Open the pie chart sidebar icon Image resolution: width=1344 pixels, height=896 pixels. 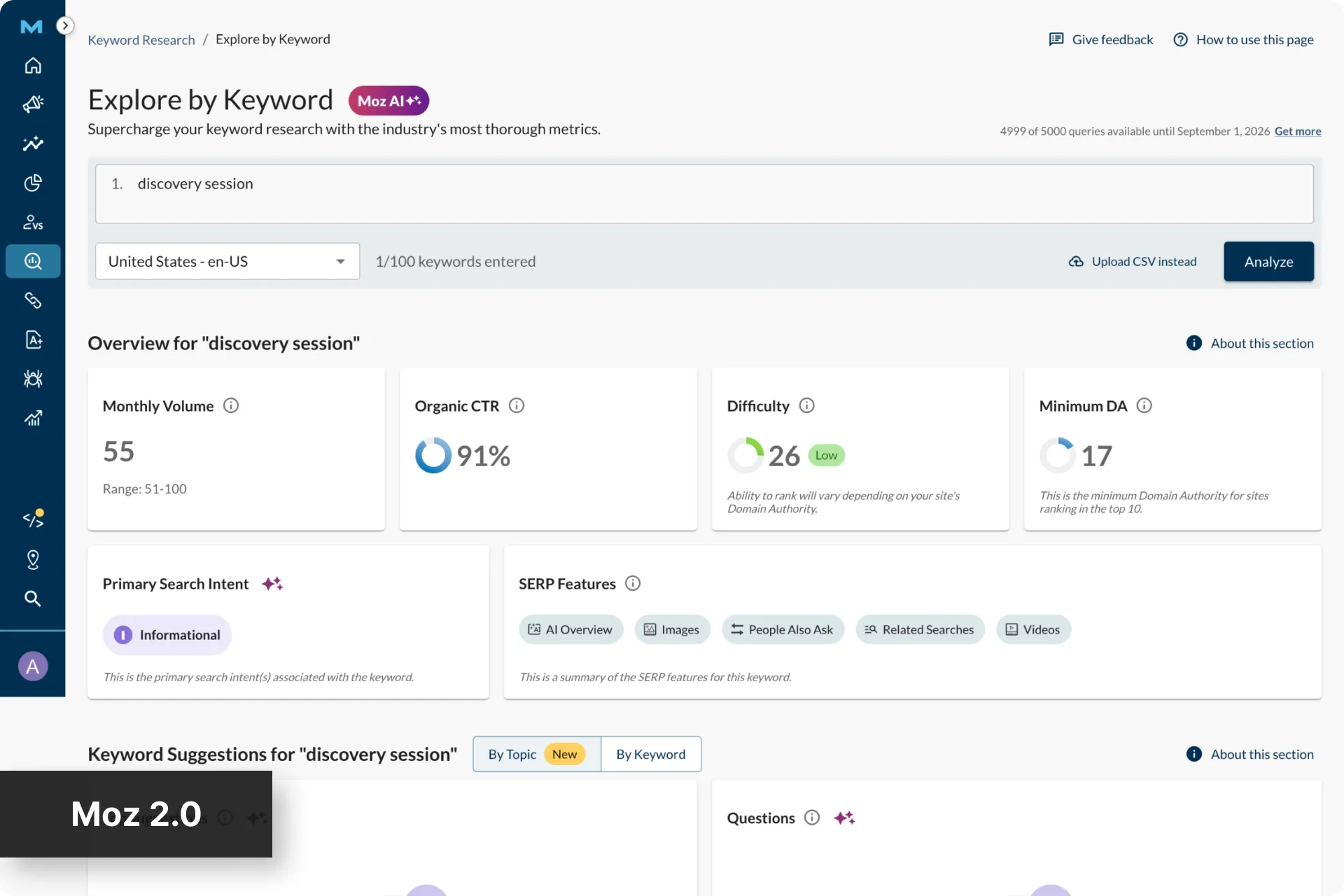[x=33, y=183]
